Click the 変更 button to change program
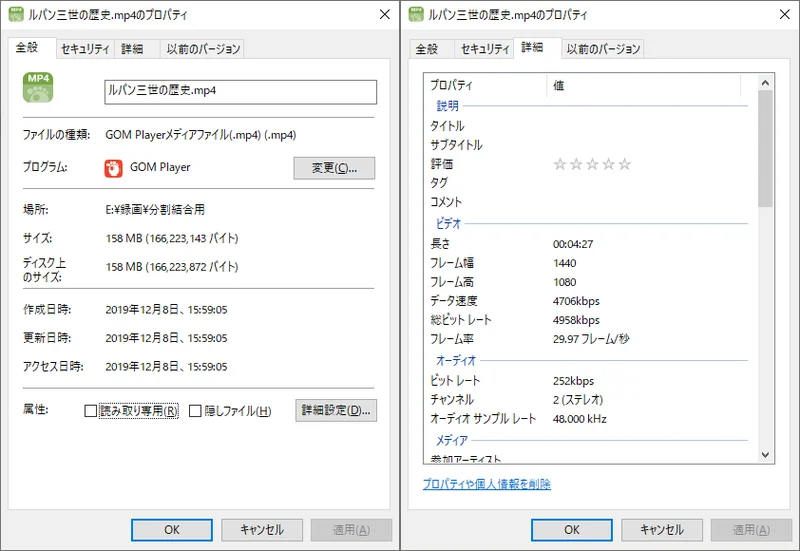Viewport: 800px width, 551px height. pos(334,168)
